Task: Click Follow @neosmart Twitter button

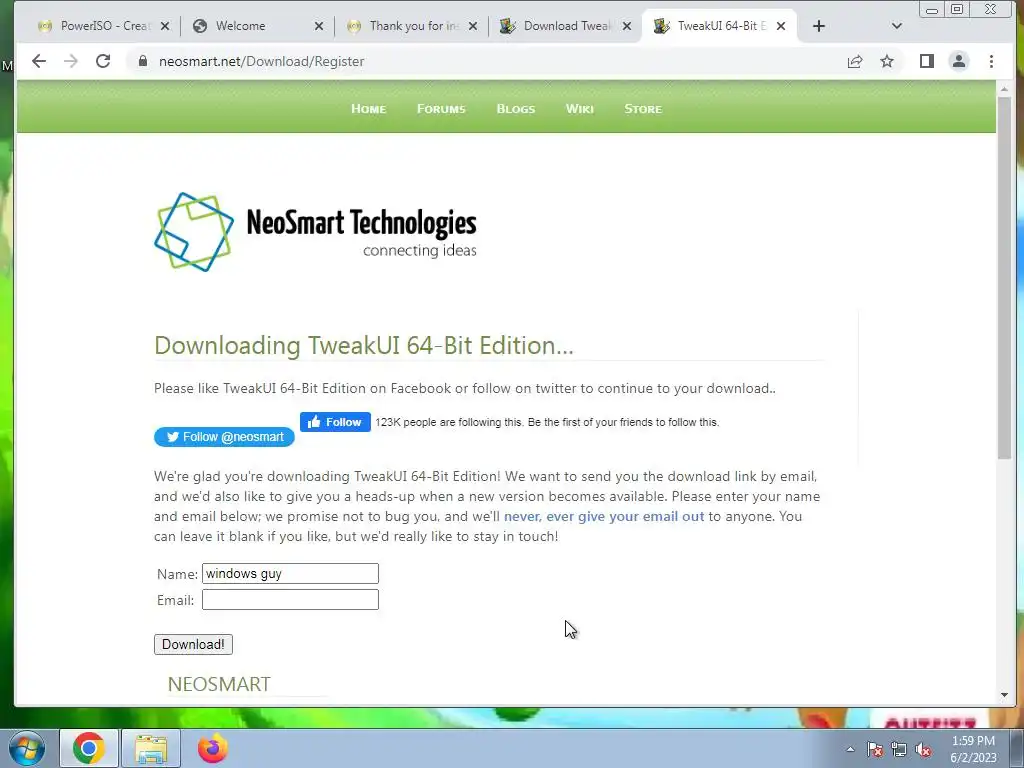Action: pyautogui.click(x=224, y=437)
